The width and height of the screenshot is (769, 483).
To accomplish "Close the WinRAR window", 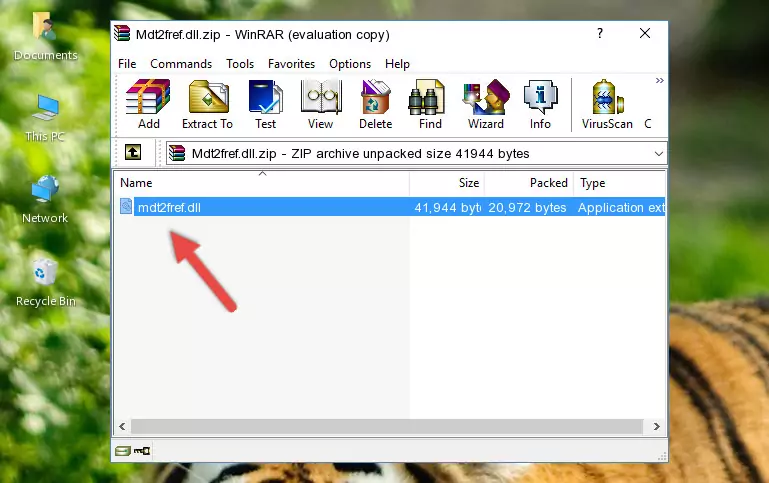I will click(645, 33).
